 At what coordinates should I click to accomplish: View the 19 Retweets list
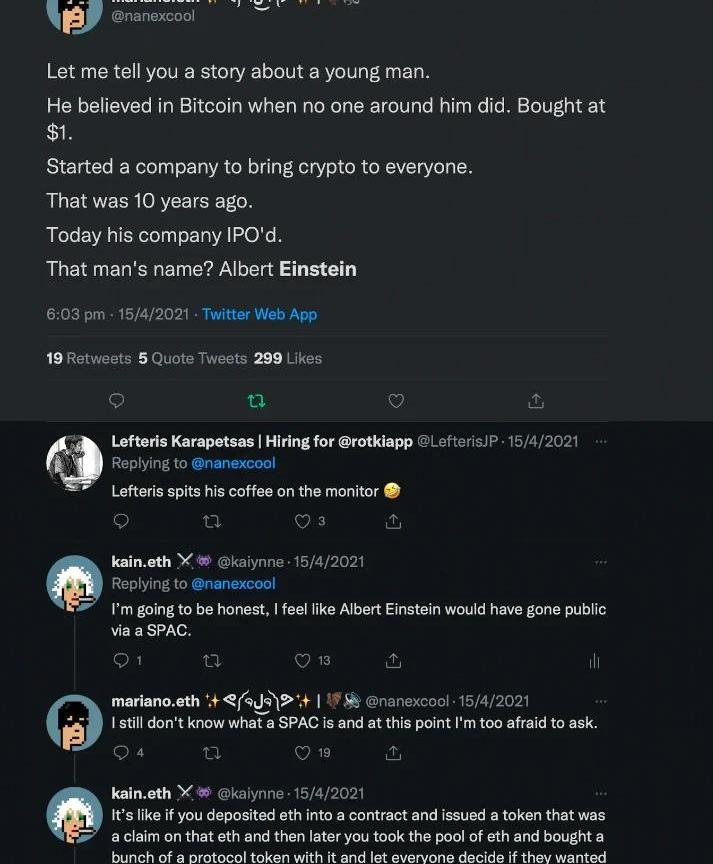[x=88, y=358]
